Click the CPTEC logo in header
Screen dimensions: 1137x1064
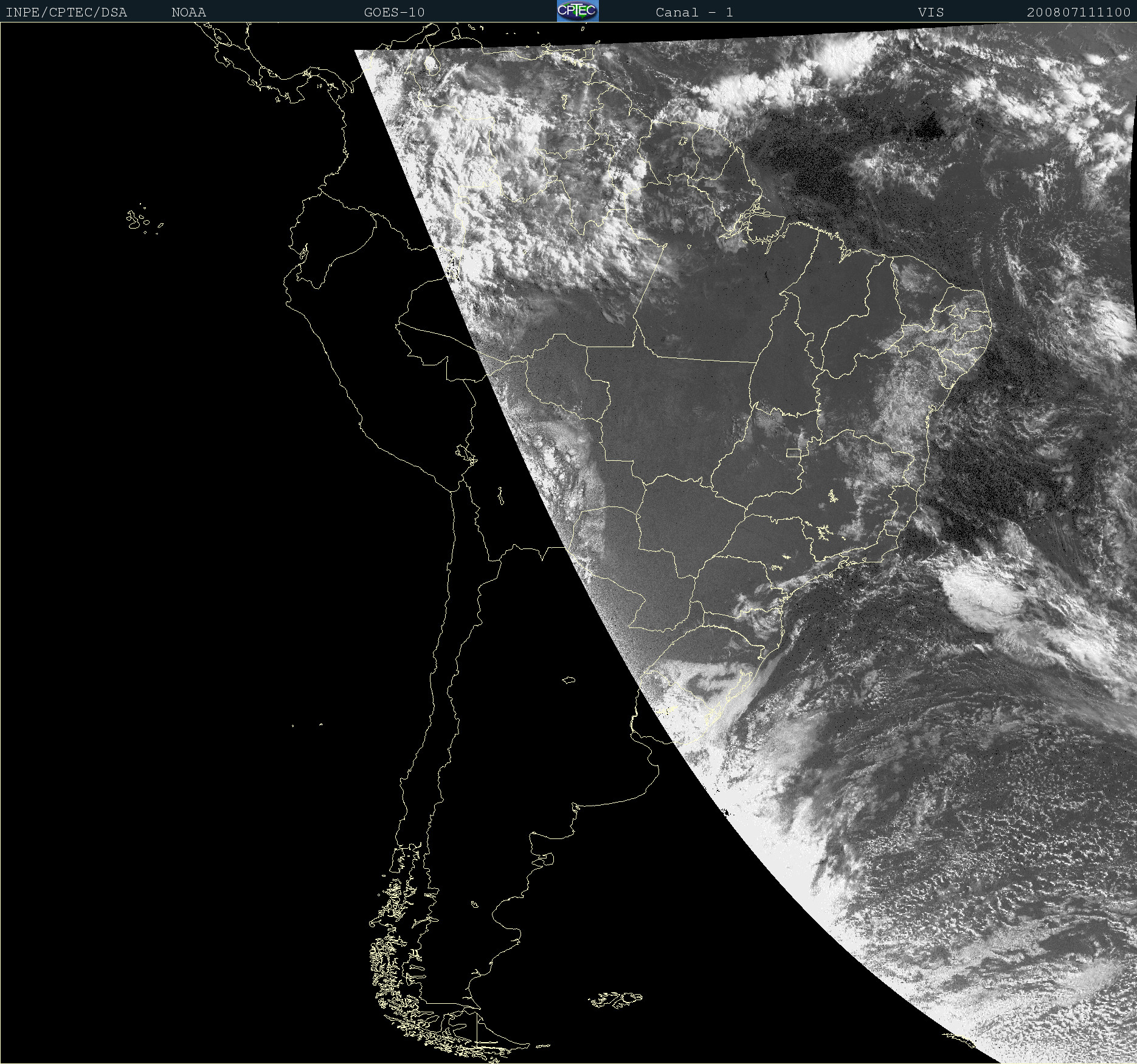click(x=578, y=11)
